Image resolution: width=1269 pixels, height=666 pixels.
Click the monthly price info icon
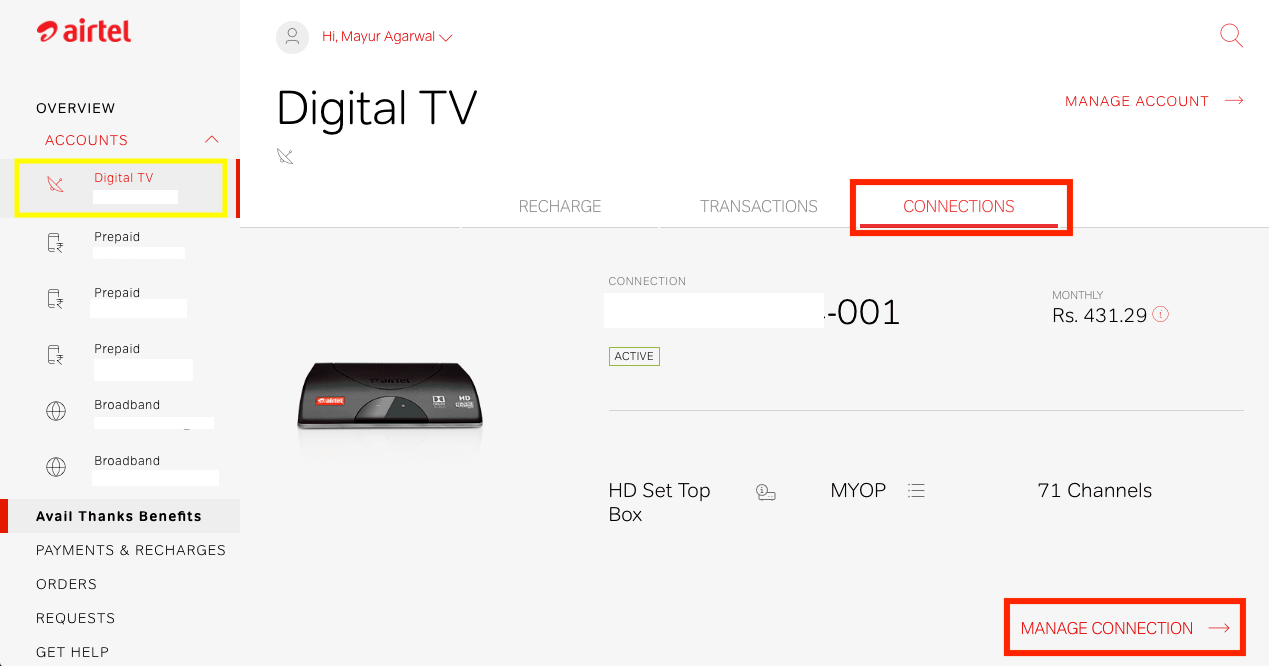1160,314
